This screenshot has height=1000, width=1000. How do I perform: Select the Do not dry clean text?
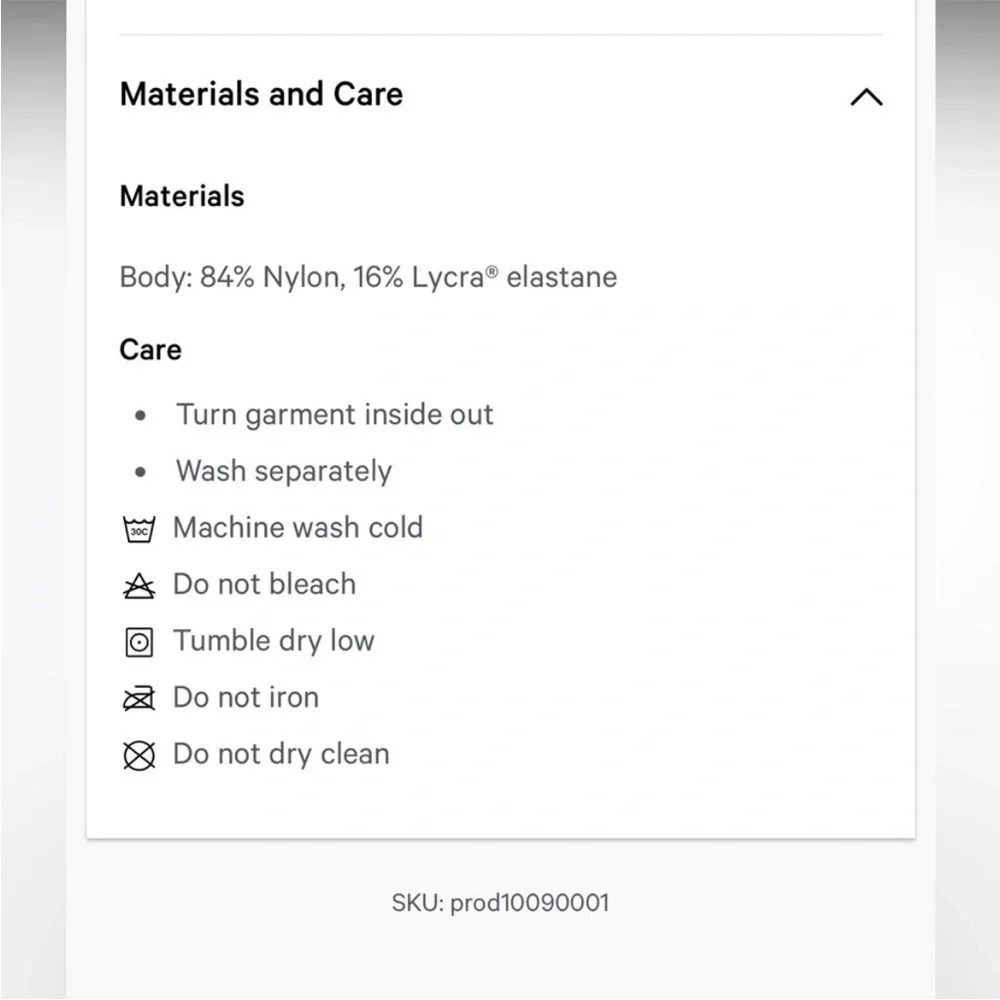tap(281, 754)
